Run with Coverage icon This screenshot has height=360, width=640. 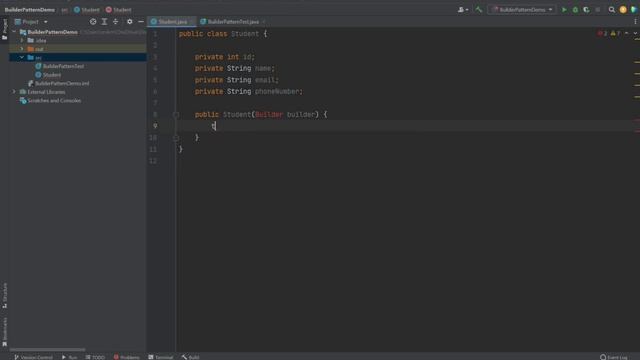[x=587, y=9]
